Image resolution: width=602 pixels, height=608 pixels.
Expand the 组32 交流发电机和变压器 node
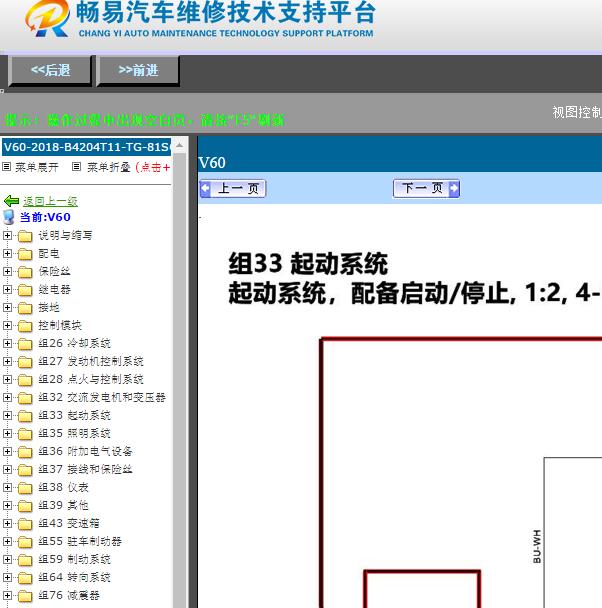[7, 397]
